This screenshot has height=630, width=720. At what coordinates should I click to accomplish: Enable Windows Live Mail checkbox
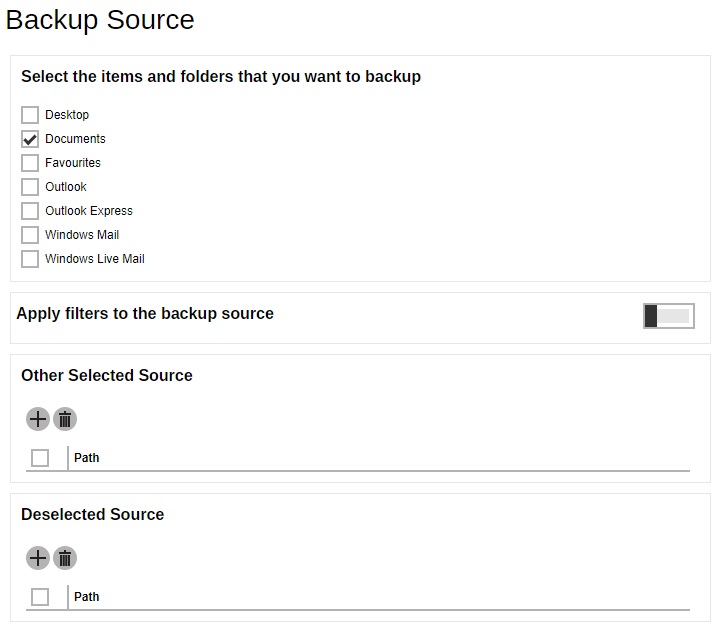[30, 259]
